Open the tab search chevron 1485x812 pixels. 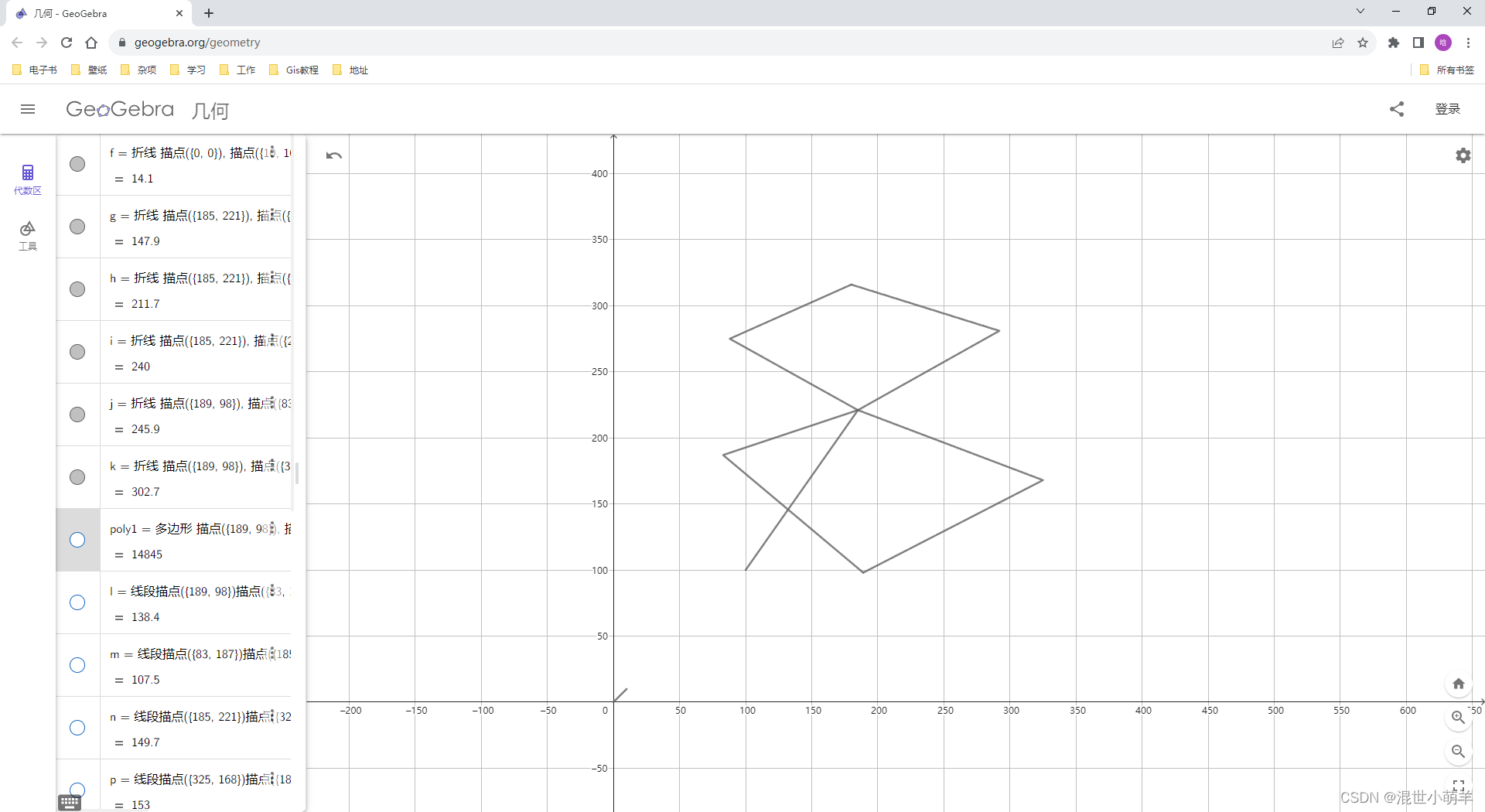click(x=1360, y=11)
